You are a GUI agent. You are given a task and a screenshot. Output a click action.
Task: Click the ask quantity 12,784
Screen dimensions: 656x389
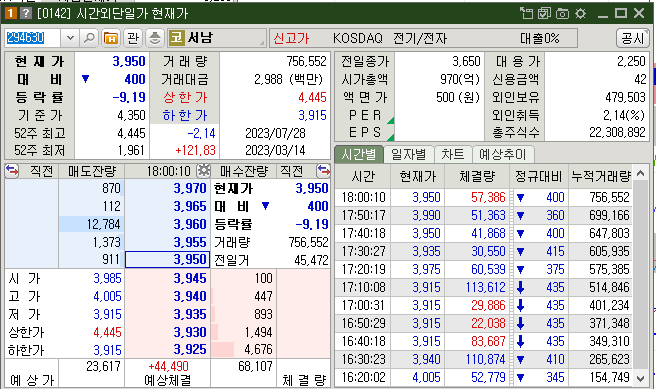[x=103, y=224]
